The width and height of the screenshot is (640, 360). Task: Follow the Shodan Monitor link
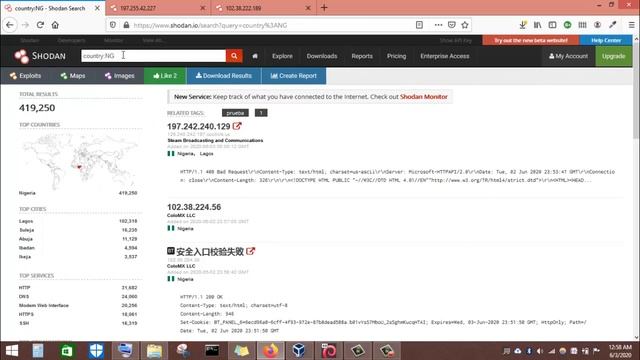click(424, 97)
